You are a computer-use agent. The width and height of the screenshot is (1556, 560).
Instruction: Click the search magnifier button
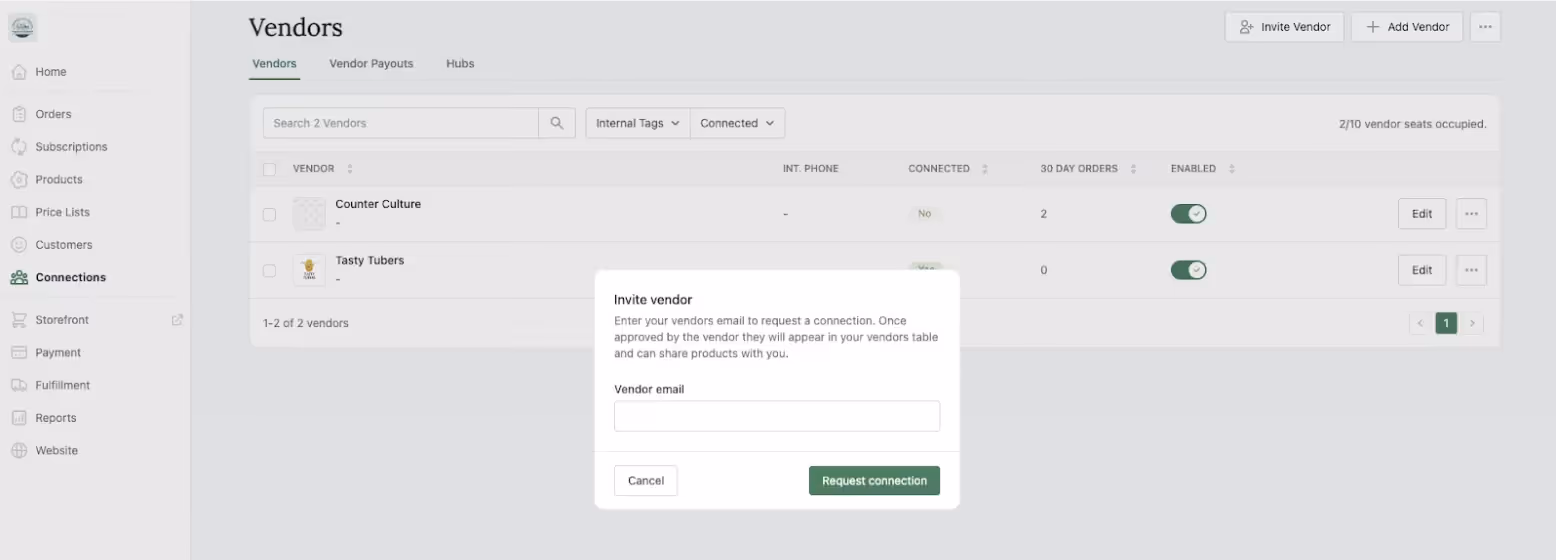pos(557,123)
